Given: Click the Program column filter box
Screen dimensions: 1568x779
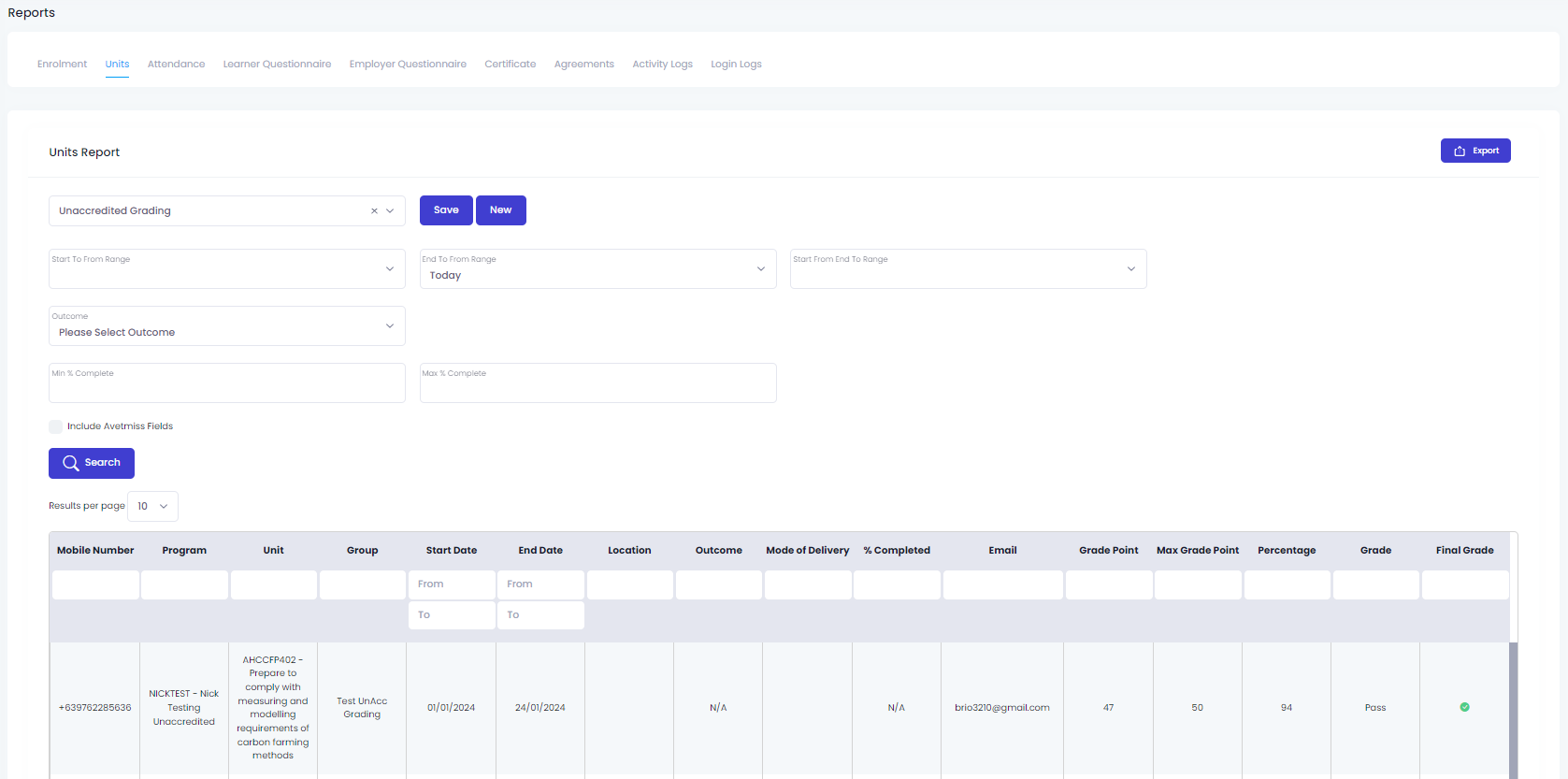Looking at the screenshot, I should click(184, 584).
